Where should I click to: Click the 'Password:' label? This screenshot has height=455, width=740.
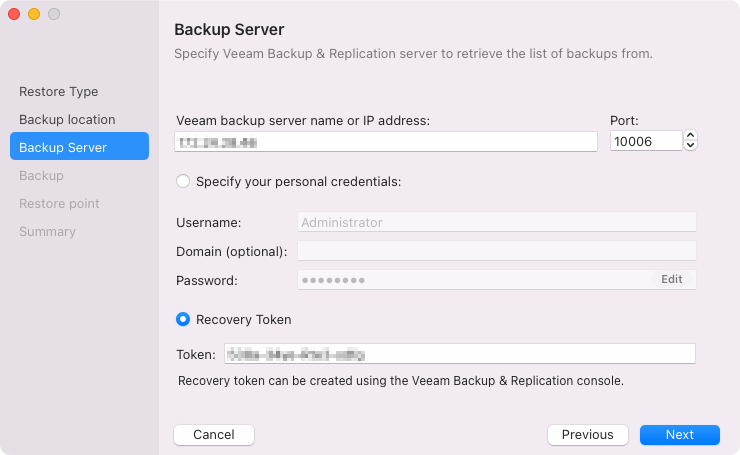(x=207, y=281)
